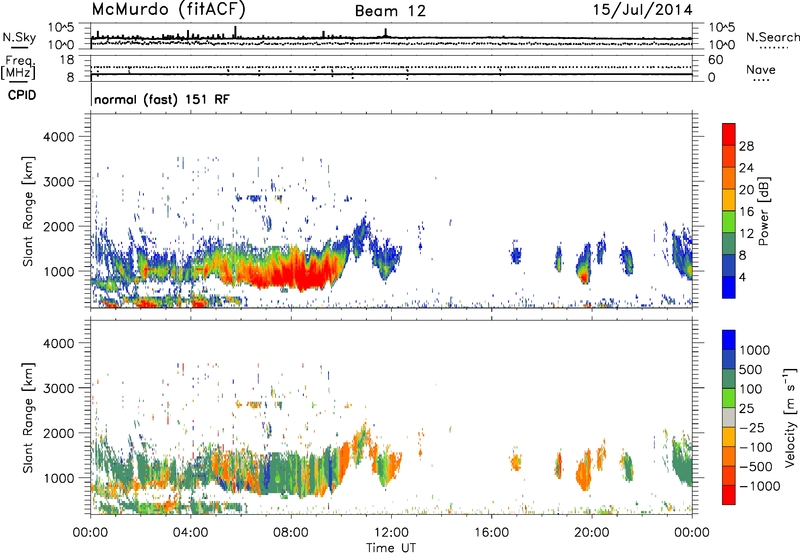Select the "Freq. [MHz]" axis label
This screenshot has height=554, width=800.
pos(18,68)
